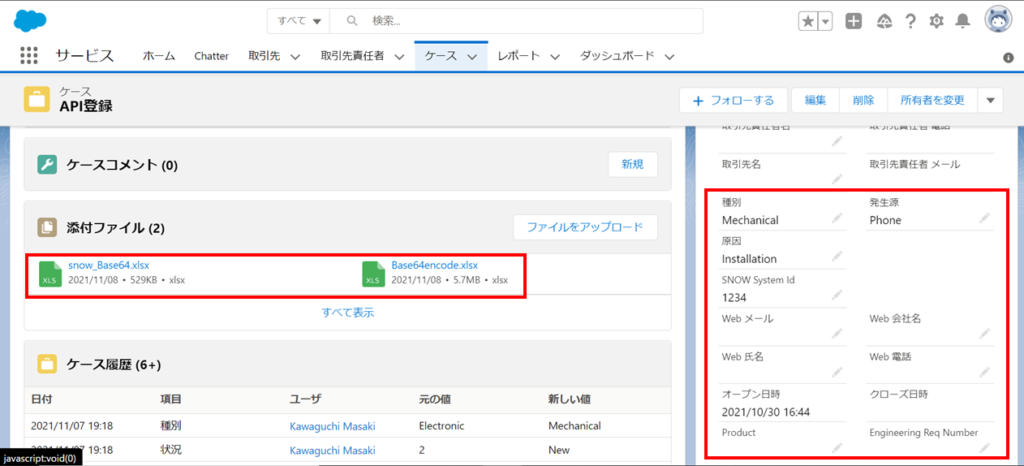Open the notifications bell icon

[x=963, y=21]
